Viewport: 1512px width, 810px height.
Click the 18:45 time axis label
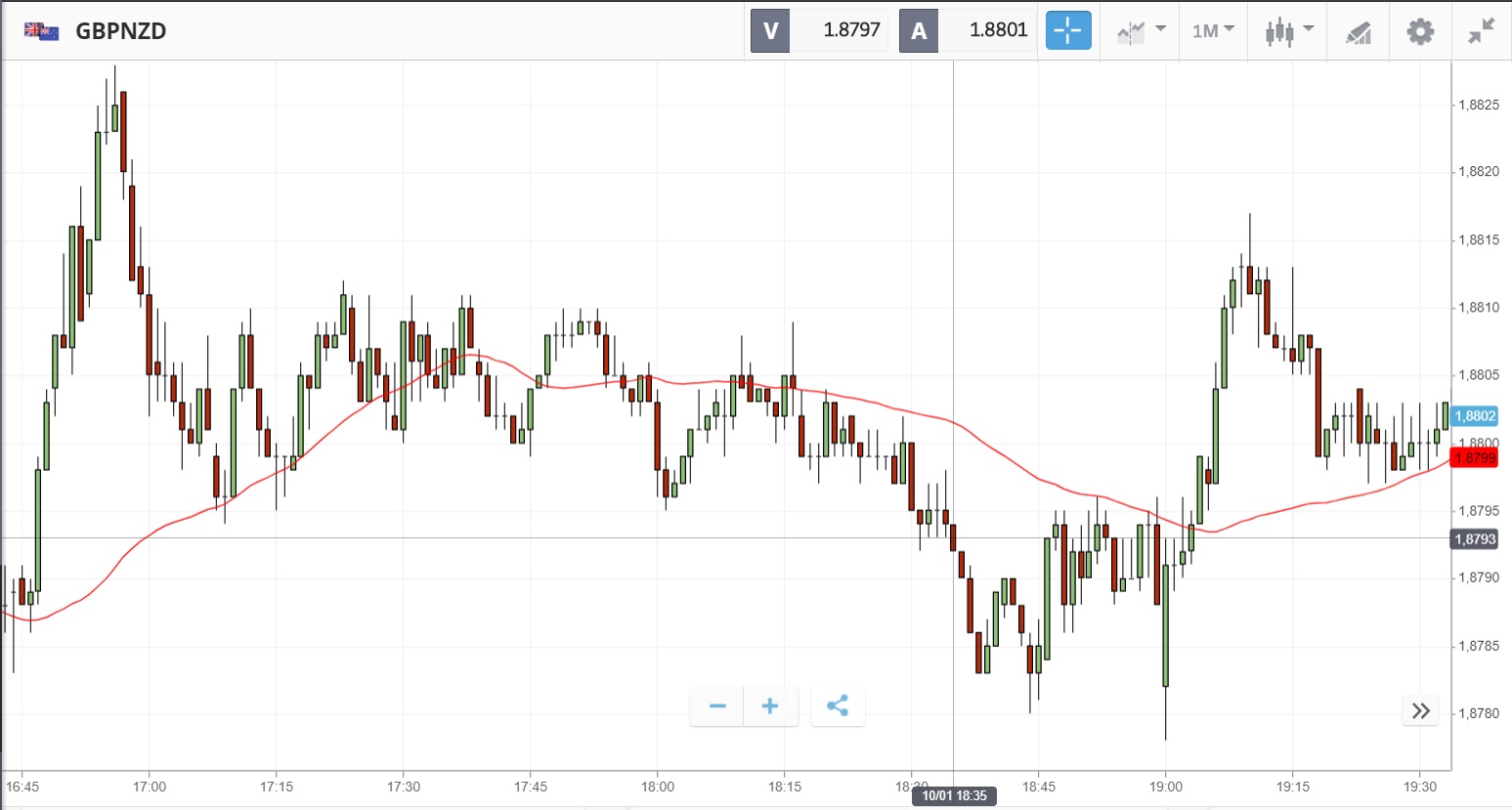[x=1039, y=787]
